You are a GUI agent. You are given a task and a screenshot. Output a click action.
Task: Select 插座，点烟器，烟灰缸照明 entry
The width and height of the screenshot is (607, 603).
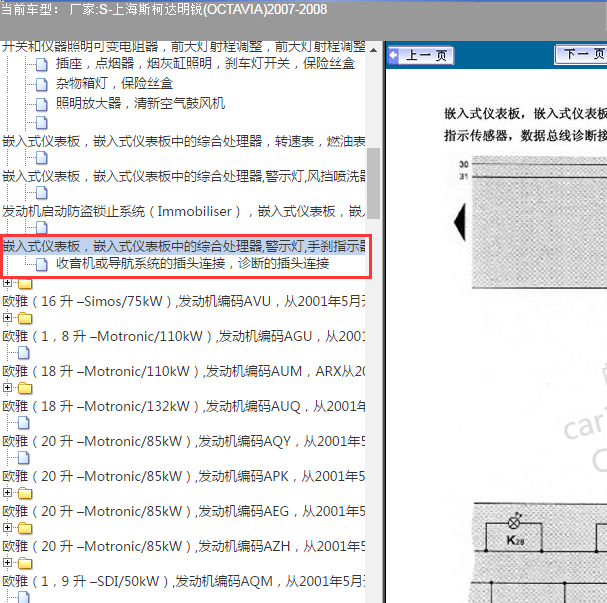coord(205,63)
